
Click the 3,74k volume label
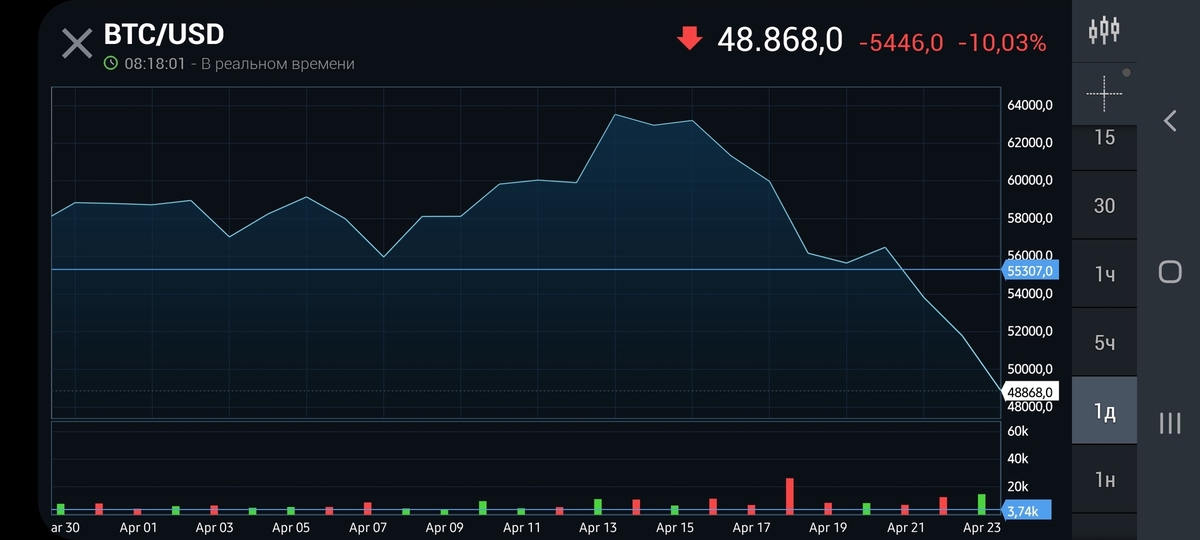click(1025, 510)
